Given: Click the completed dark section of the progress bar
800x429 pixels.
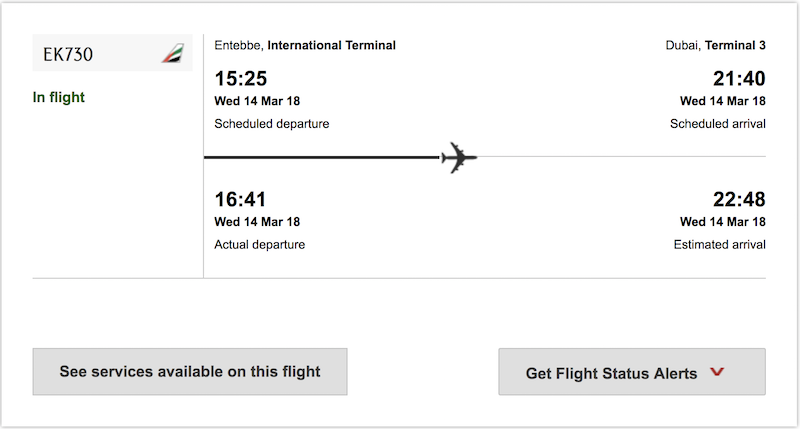Looking at the screenshot, I should tap(322, 158).
